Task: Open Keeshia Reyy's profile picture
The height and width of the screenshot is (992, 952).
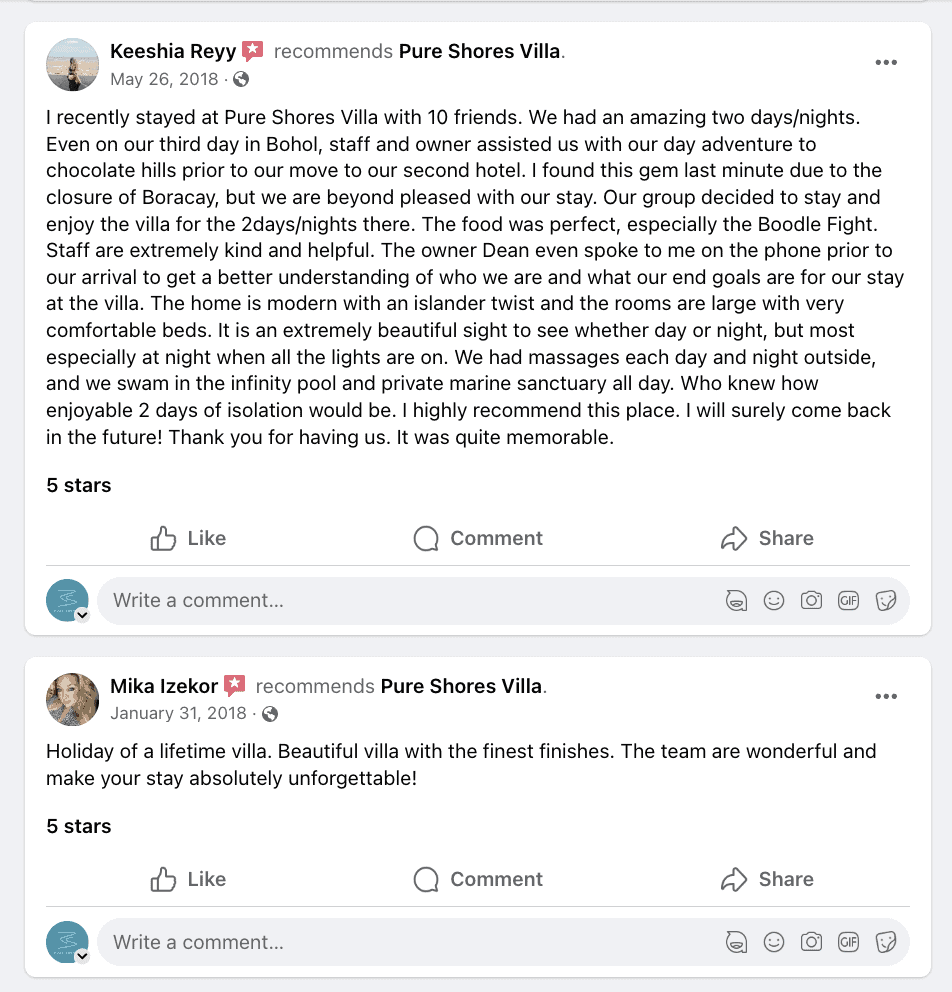Action: [73, 64]
